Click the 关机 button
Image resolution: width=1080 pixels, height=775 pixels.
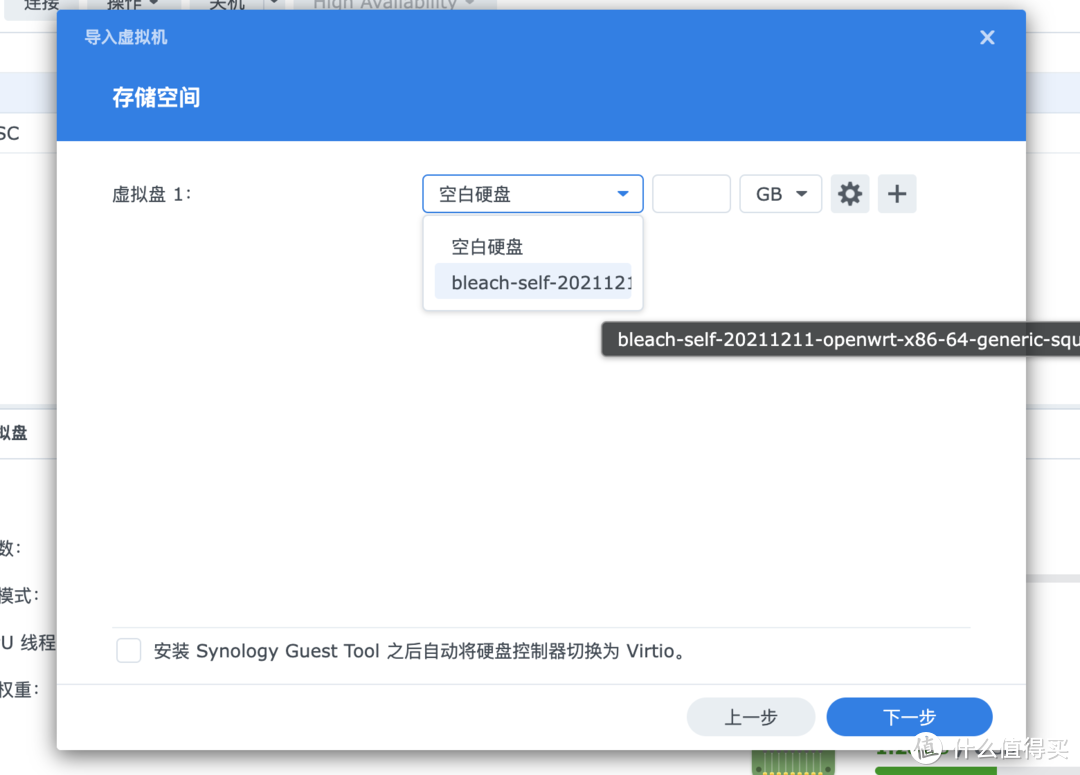226,4
